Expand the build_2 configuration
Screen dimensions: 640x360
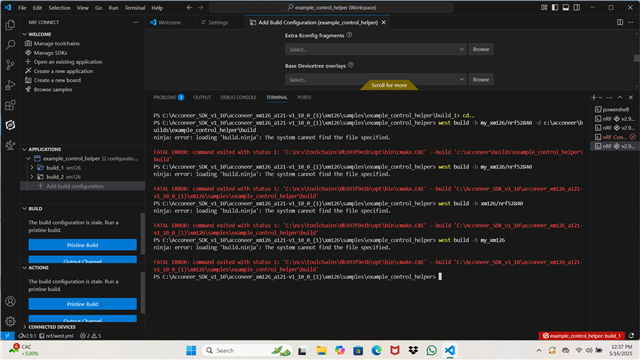coord(32,177)
